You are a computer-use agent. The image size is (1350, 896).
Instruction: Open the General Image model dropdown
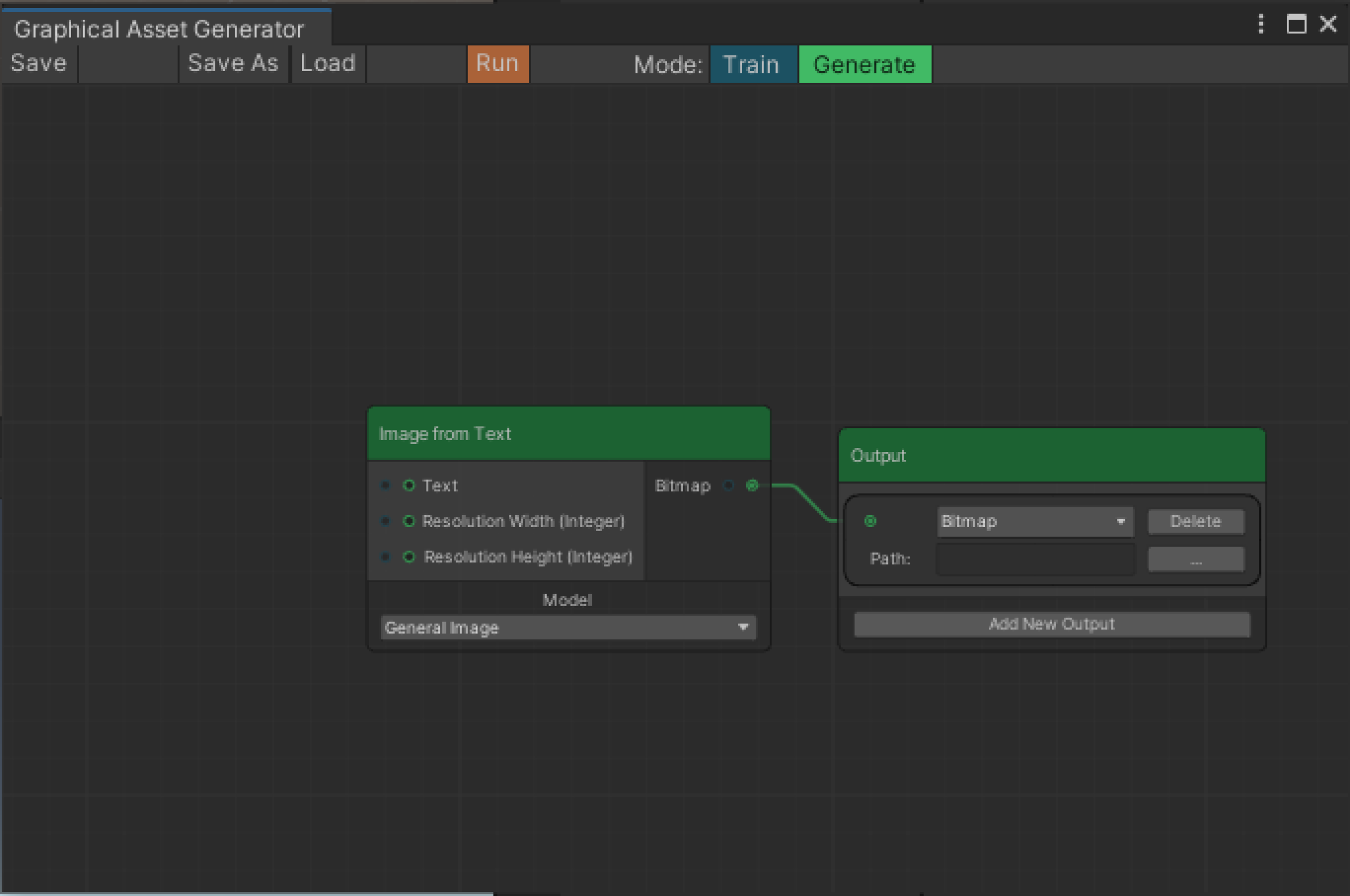point(568,627)
